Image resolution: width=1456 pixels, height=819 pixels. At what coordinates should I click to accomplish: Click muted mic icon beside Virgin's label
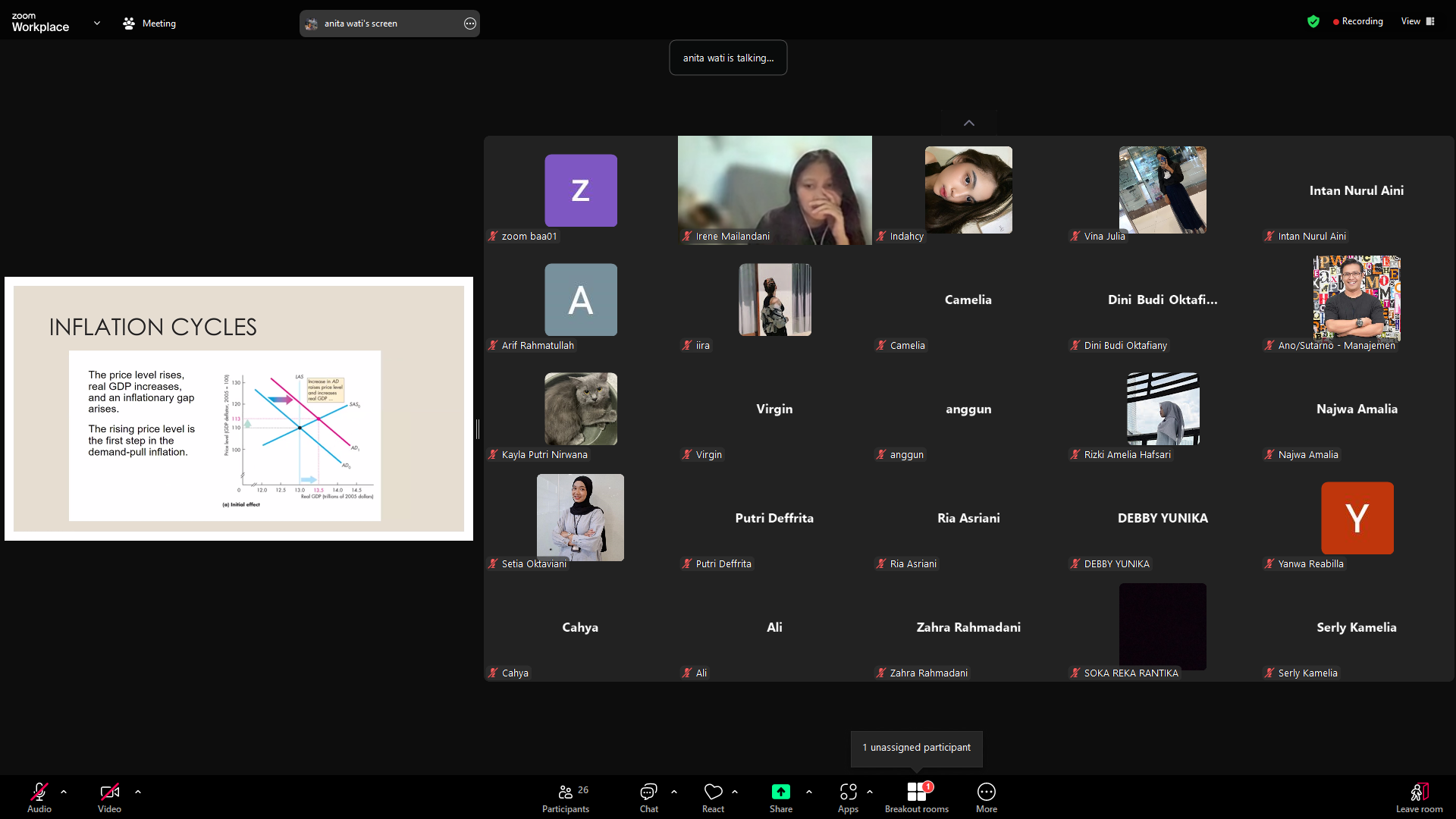pos(687,454)
